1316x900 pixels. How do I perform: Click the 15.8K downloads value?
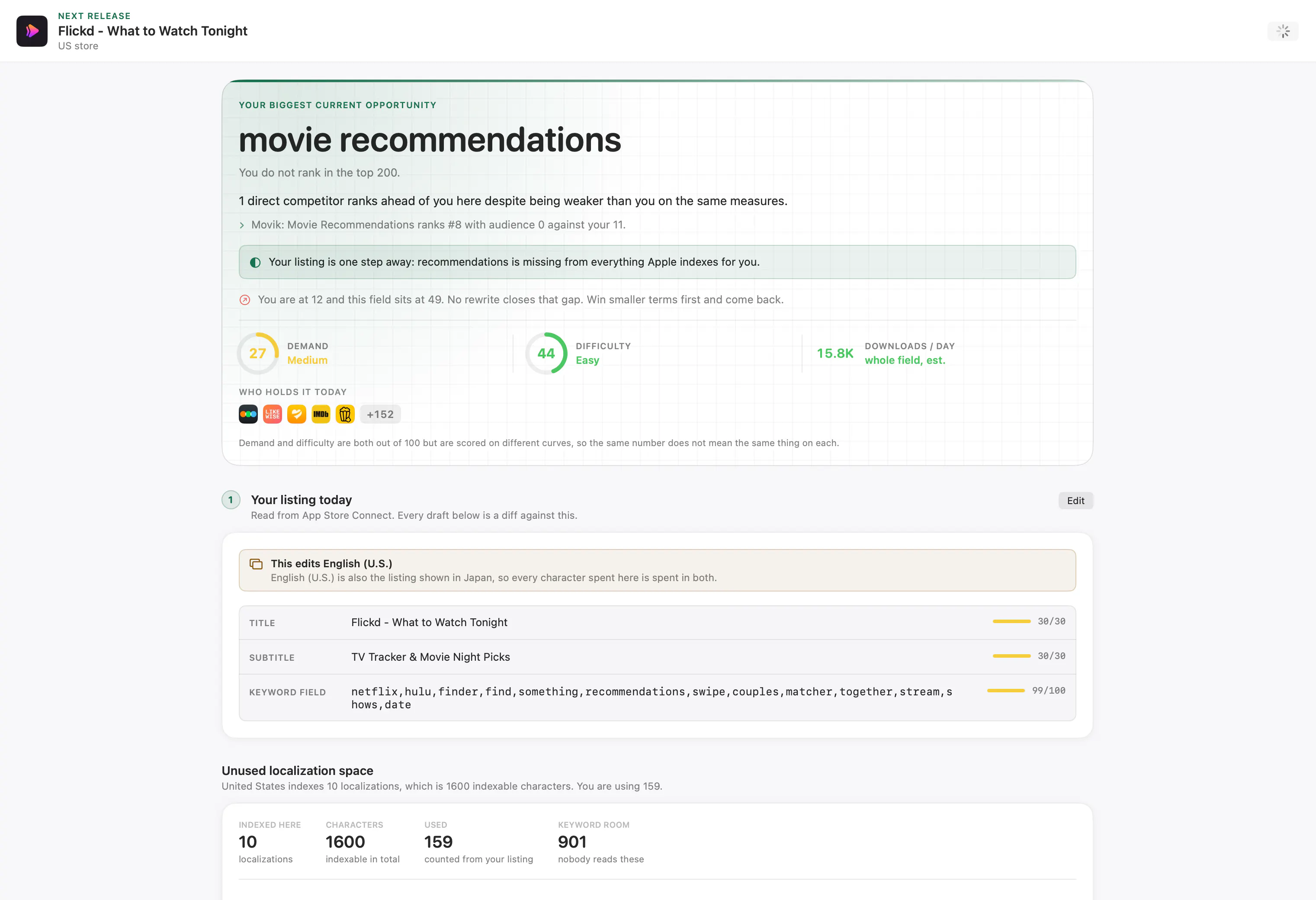835,354
